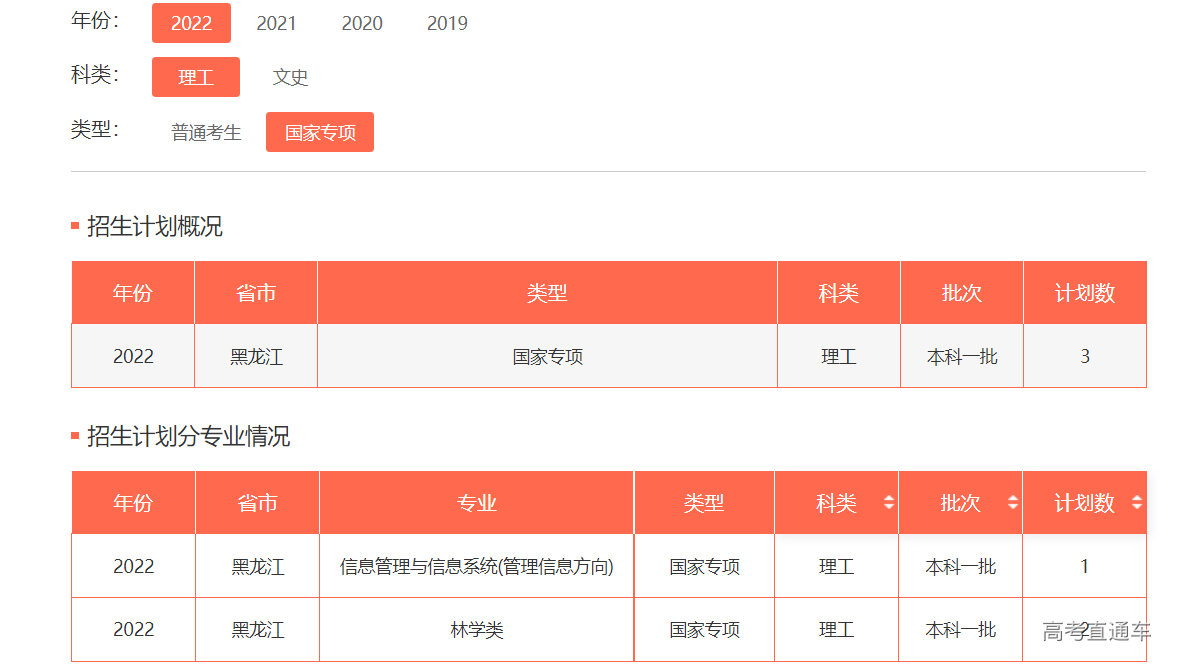1180x671 pixels.
Task: Choose the 普通考生 type filter
Action: tap(206, 132)
